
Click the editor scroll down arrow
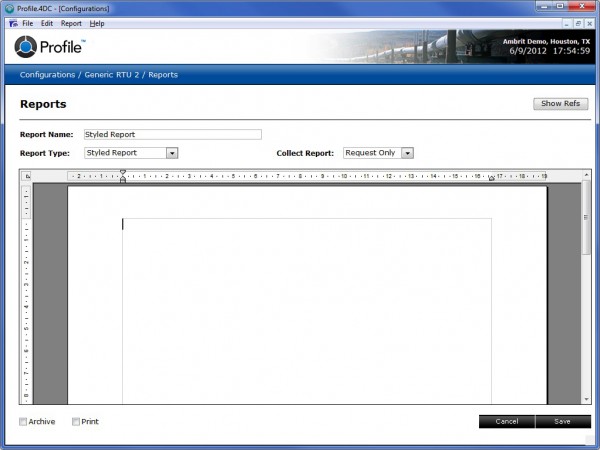click(586, 399)
